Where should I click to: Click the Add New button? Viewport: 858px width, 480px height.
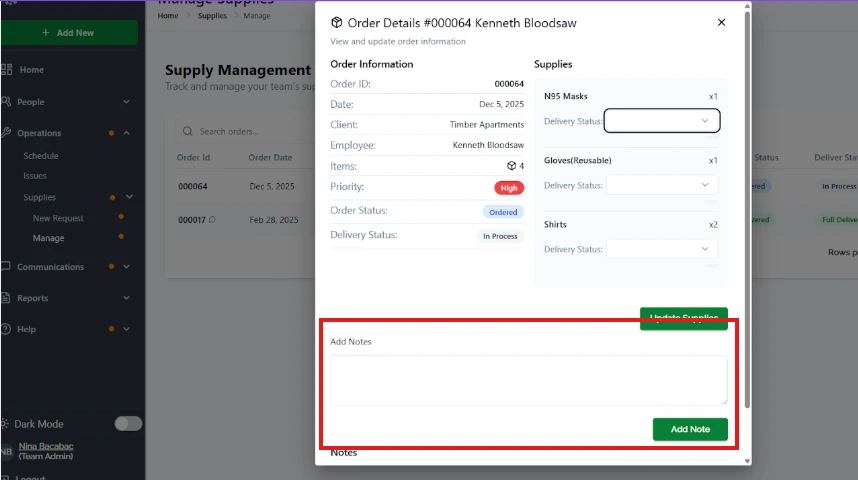point(69,33)
